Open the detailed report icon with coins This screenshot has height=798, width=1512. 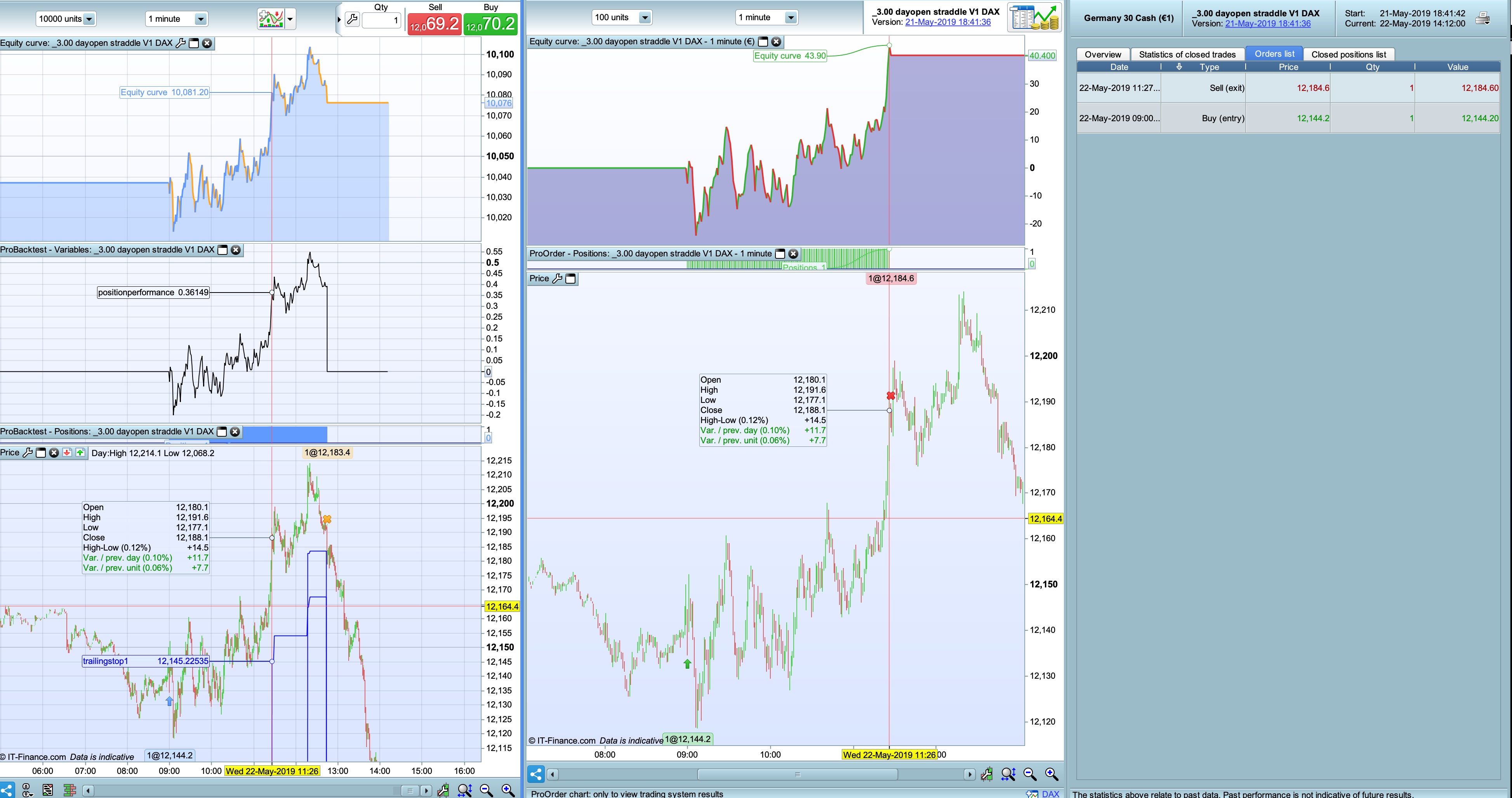pyautogui.click(x=1034, y=17)
